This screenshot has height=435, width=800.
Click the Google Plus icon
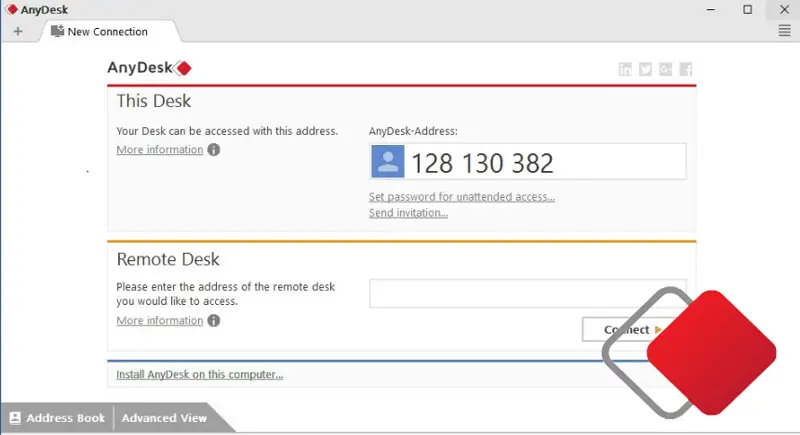(x=666, y=69)
